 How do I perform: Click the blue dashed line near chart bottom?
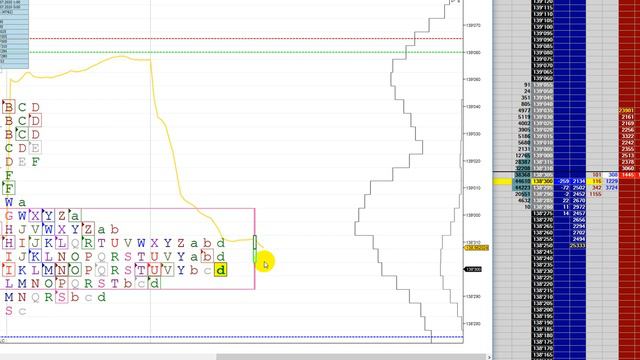tap(231, 338)
